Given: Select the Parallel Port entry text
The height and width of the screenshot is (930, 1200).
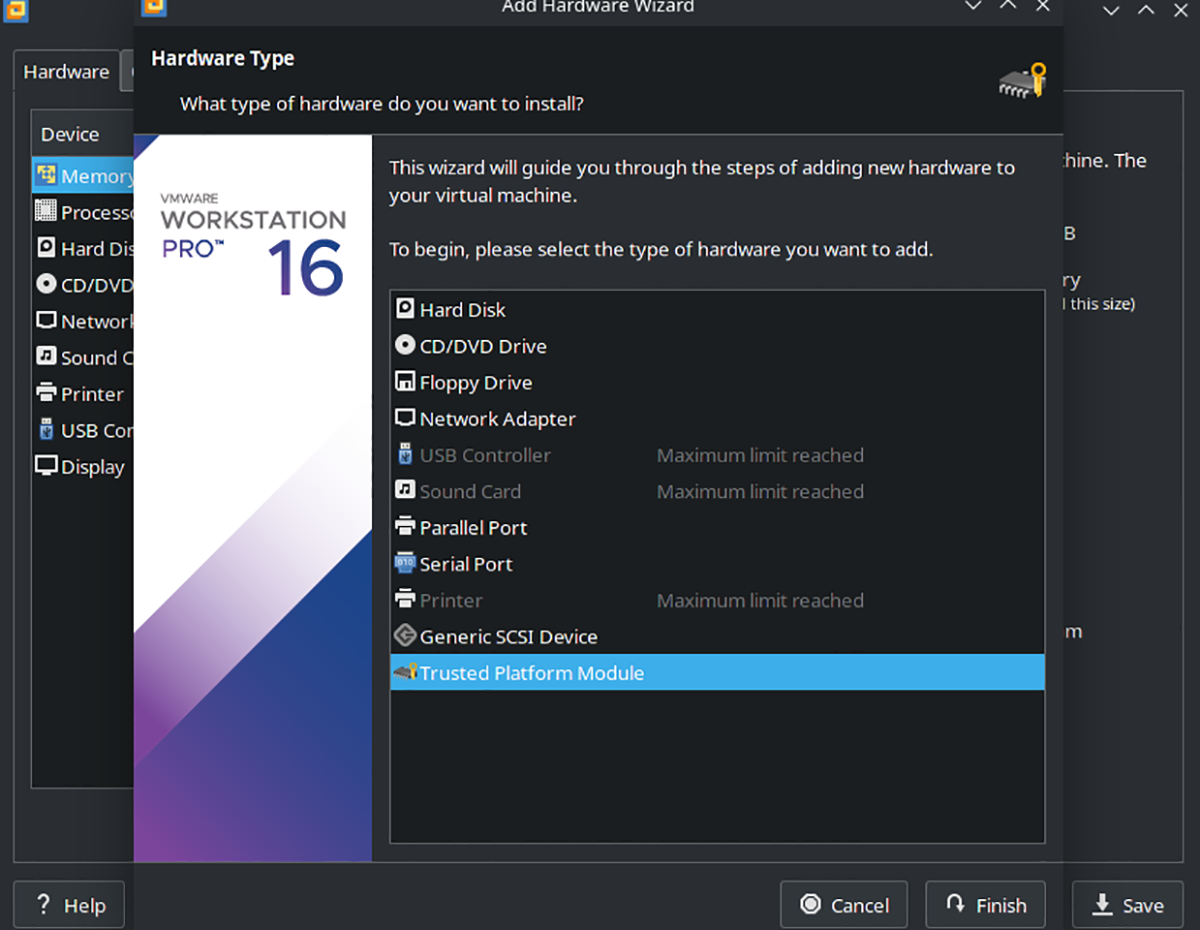Looking at the screenshot, I should pos(473,527).
